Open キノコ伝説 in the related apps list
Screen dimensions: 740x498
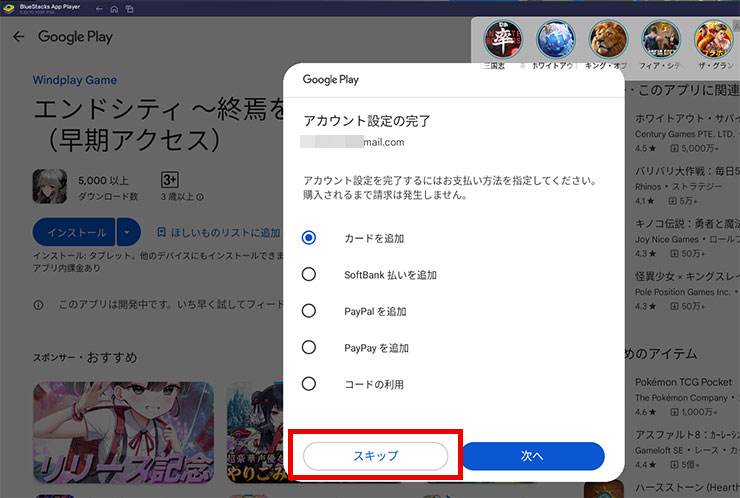[x=687, y=238]
